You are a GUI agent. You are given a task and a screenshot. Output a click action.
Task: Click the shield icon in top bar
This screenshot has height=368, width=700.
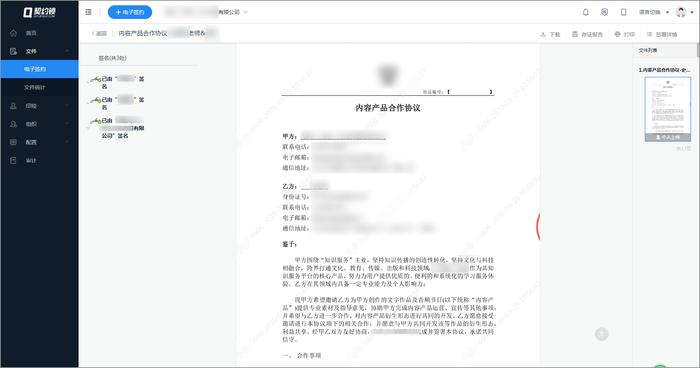tap(604, 12)
